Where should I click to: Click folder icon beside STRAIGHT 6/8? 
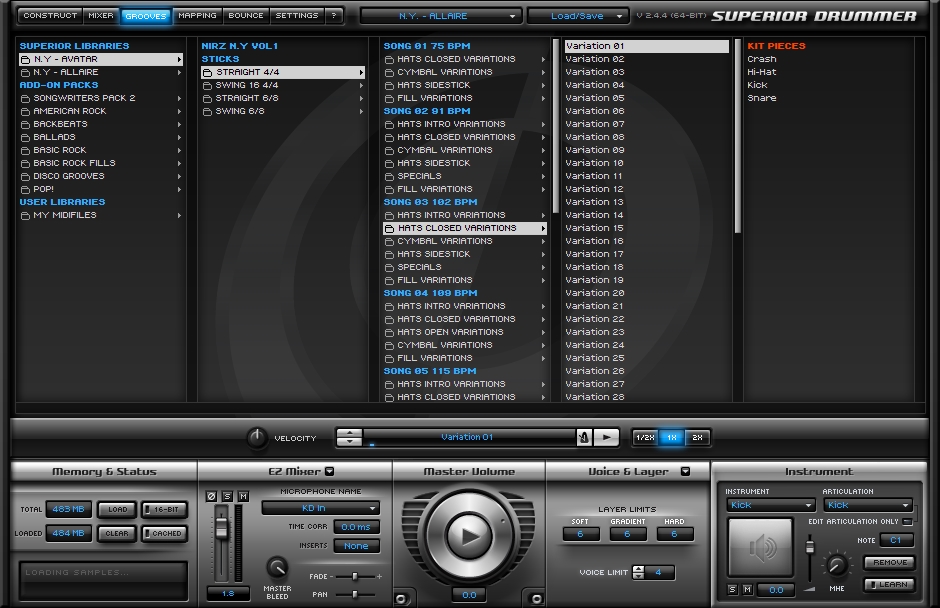pyautogui.click(x=207, y=99)
